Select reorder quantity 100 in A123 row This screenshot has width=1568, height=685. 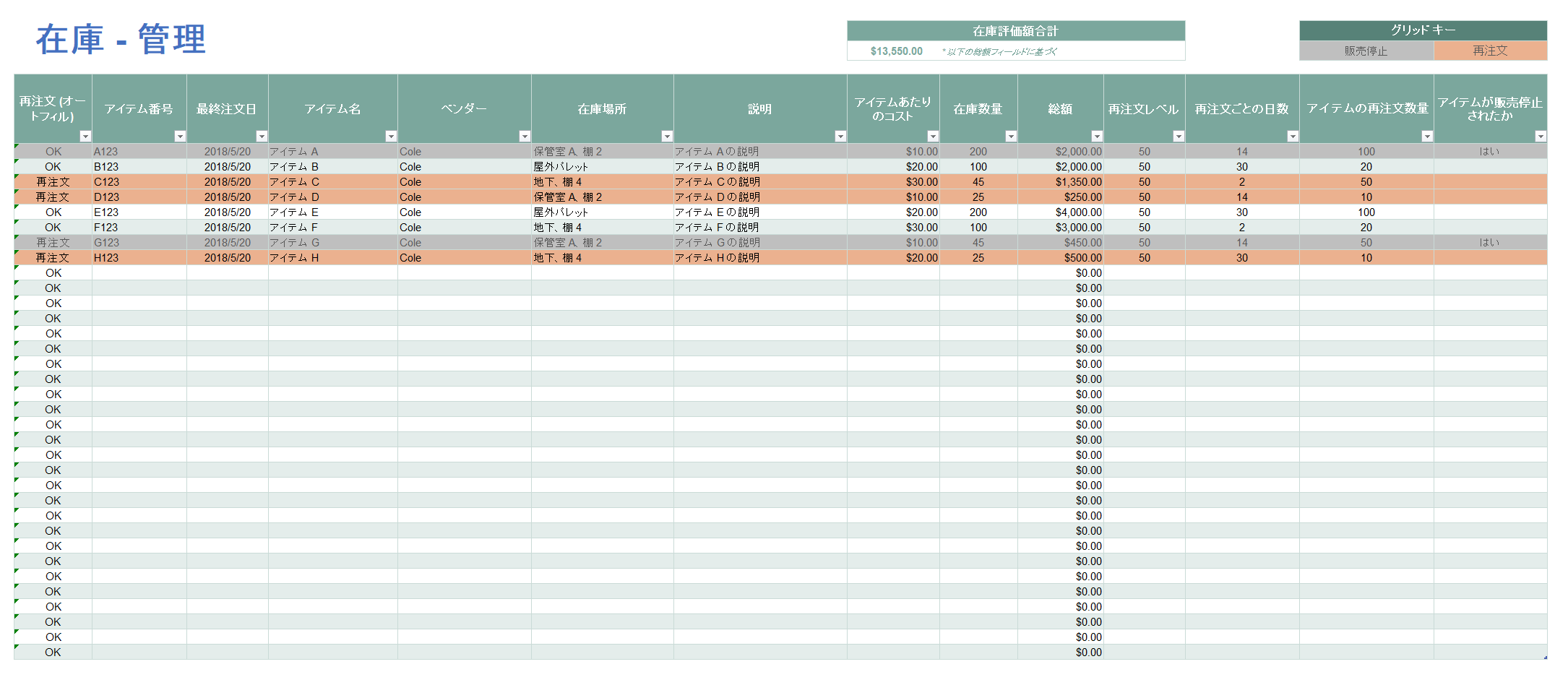(x=1366, y=152)
